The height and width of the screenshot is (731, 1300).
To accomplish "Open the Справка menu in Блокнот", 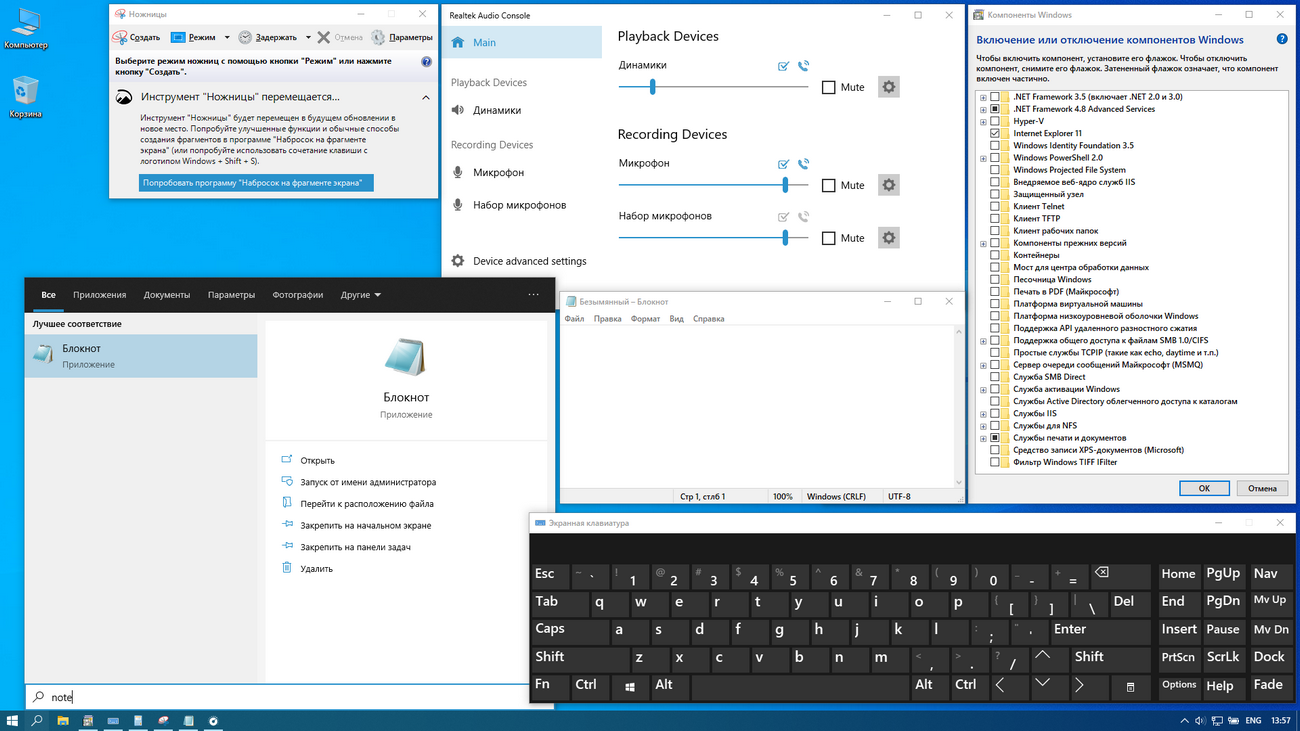I will click(x=708, y=319).
